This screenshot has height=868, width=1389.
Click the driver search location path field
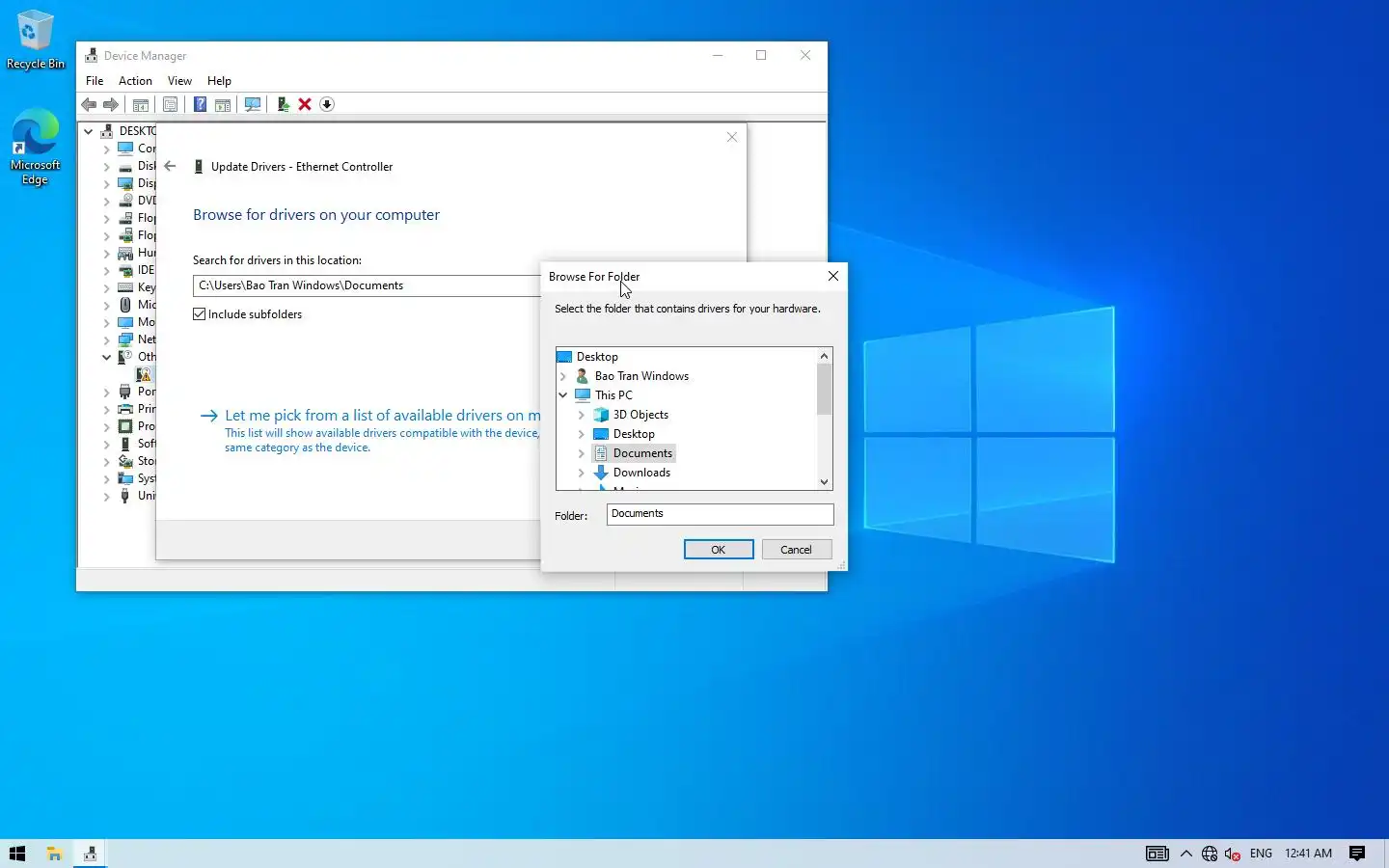(368, 285)
